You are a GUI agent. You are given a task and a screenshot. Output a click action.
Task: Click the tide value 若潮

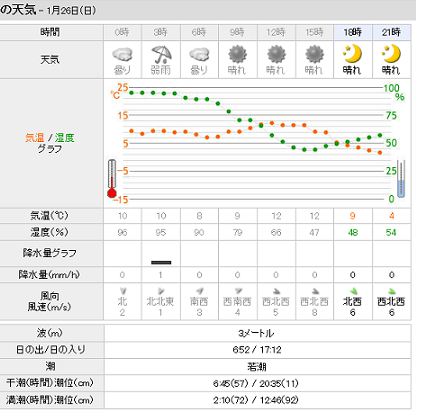point(257,367)
